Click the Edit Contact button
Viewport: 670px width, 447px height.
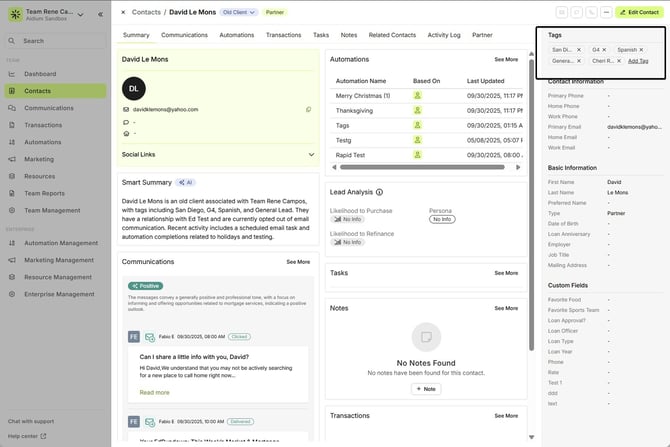[642, 12]
